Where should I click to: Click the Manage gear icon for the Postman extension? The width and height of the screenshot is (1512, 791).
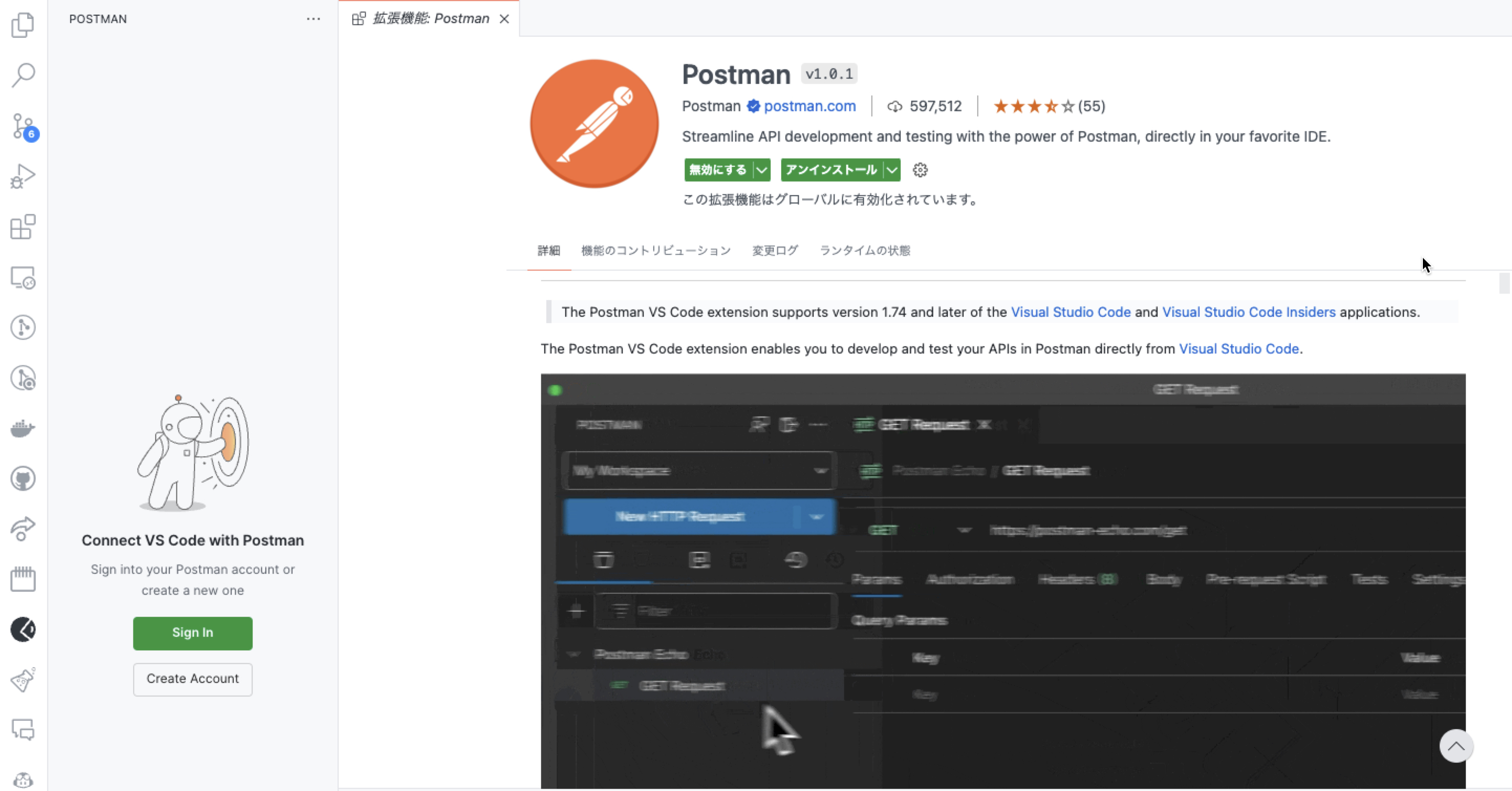click(919, 170)
